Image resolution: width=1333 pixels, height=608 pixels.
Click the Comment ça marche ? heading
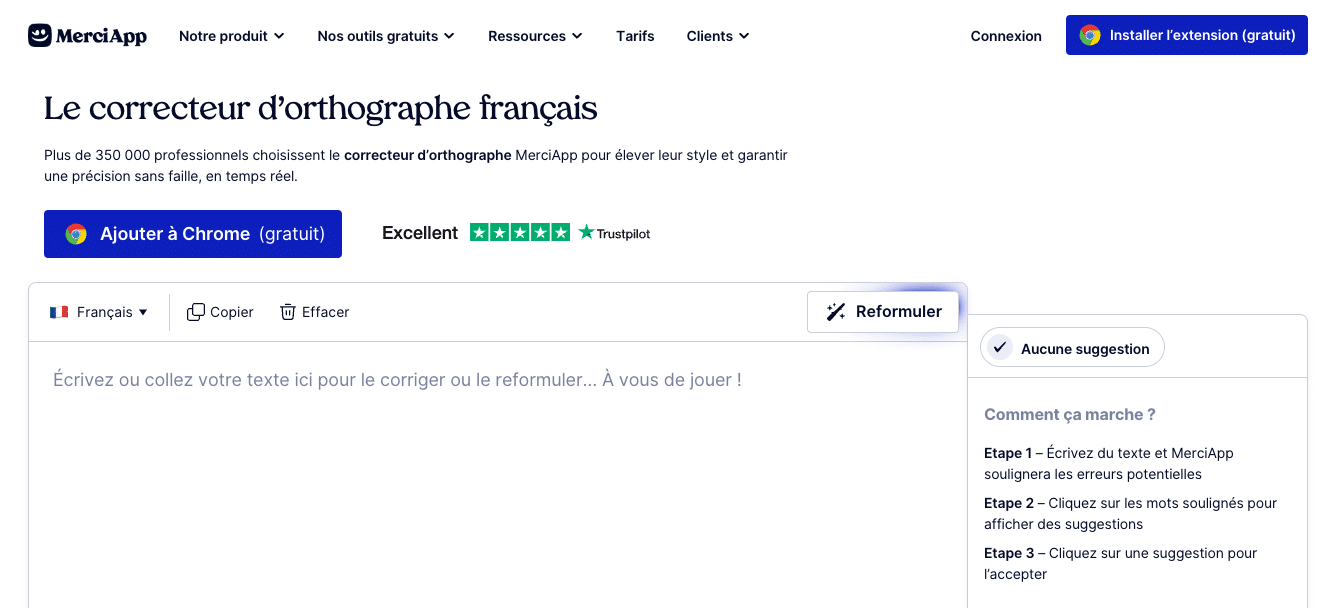click(1070, 414)
